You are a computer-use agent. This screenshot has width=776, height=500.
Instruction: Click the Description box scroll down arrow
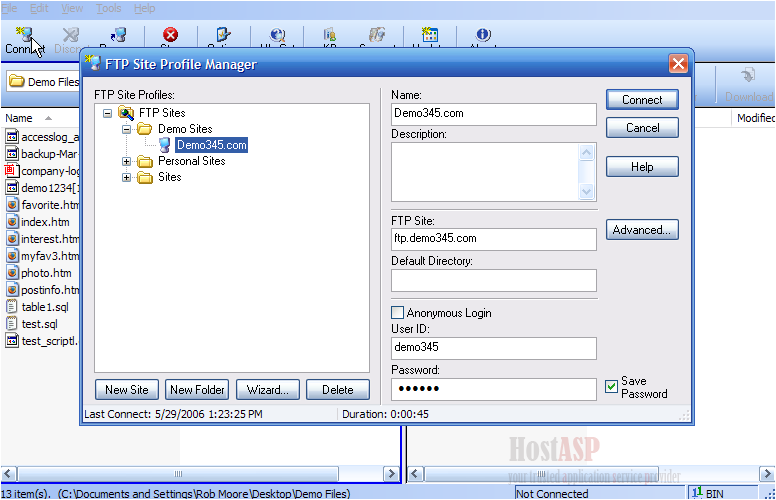[x=586, y=192]
